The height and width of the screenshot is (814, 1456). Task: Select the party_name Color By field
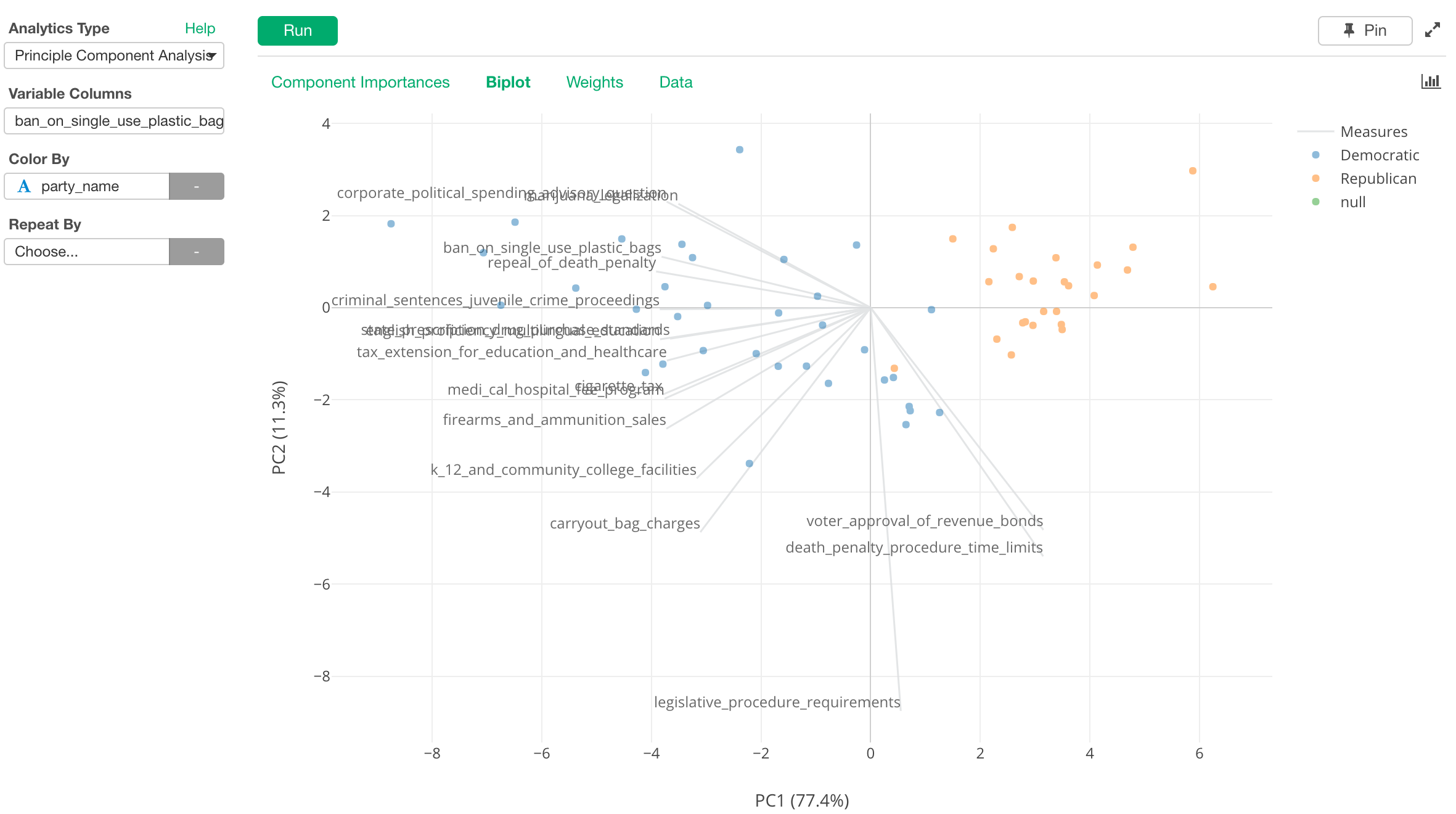(87, 186)
